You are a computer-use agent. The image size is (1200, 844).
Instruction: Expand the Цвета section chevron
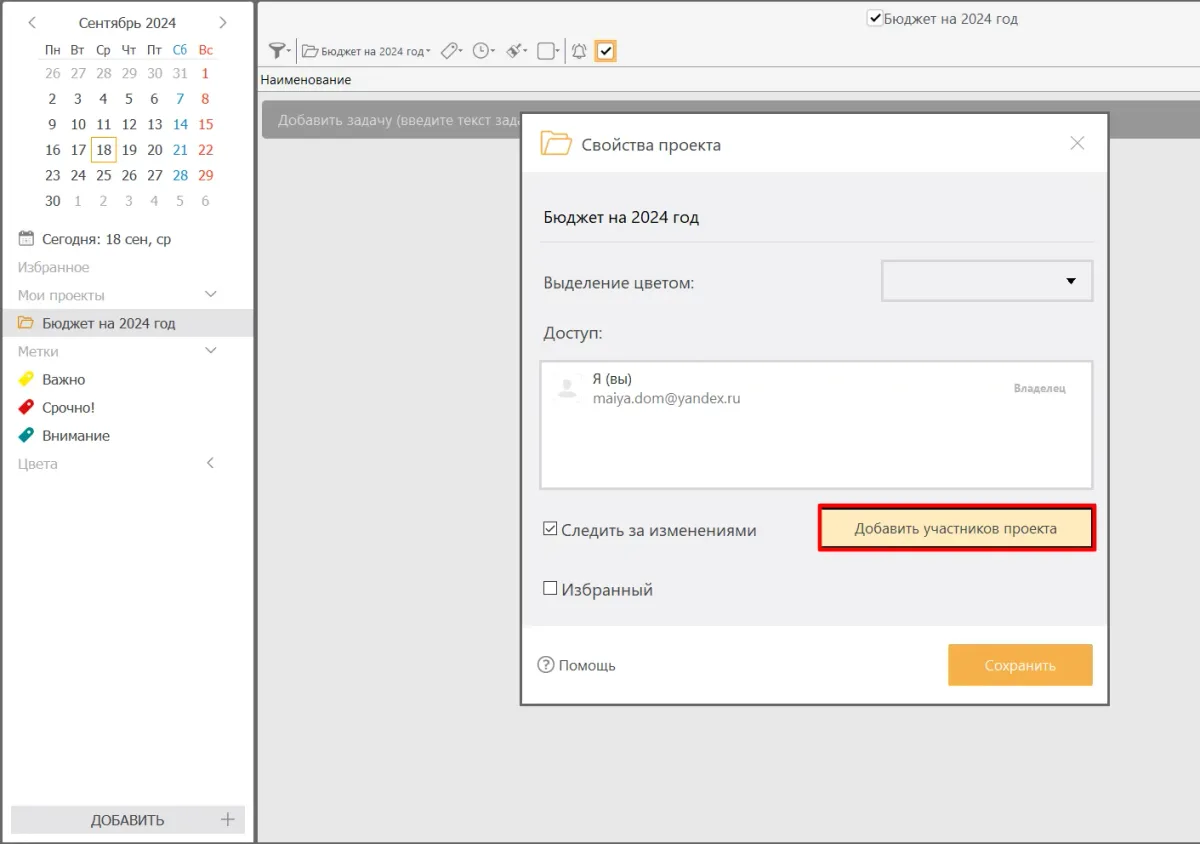[x=210, y=464]
